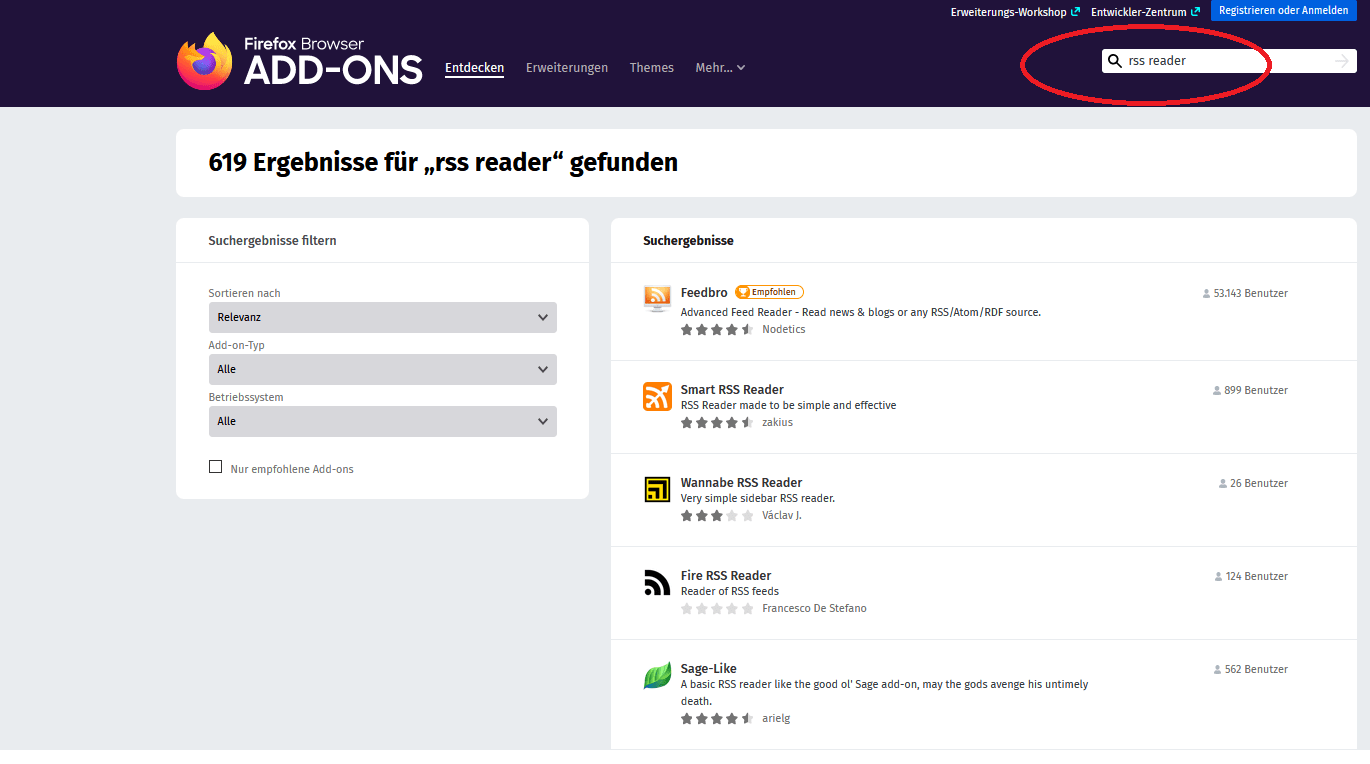Select the Entdecken navigation tab
Image resolution: width=1370 pixels, height=764 pixels.
tap(474, 68)
